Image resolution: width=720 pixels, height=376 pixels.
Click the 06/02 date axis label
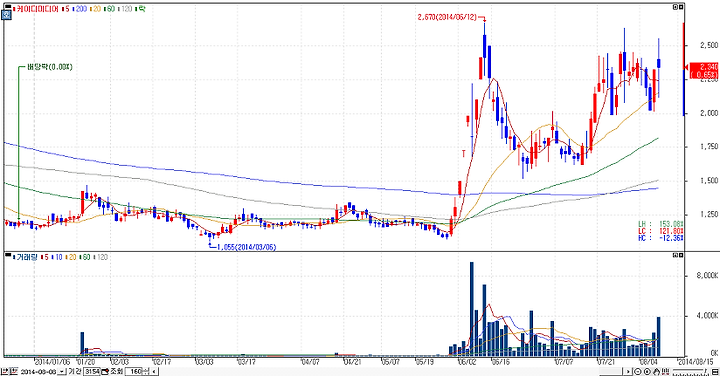(x=467, y=361)
